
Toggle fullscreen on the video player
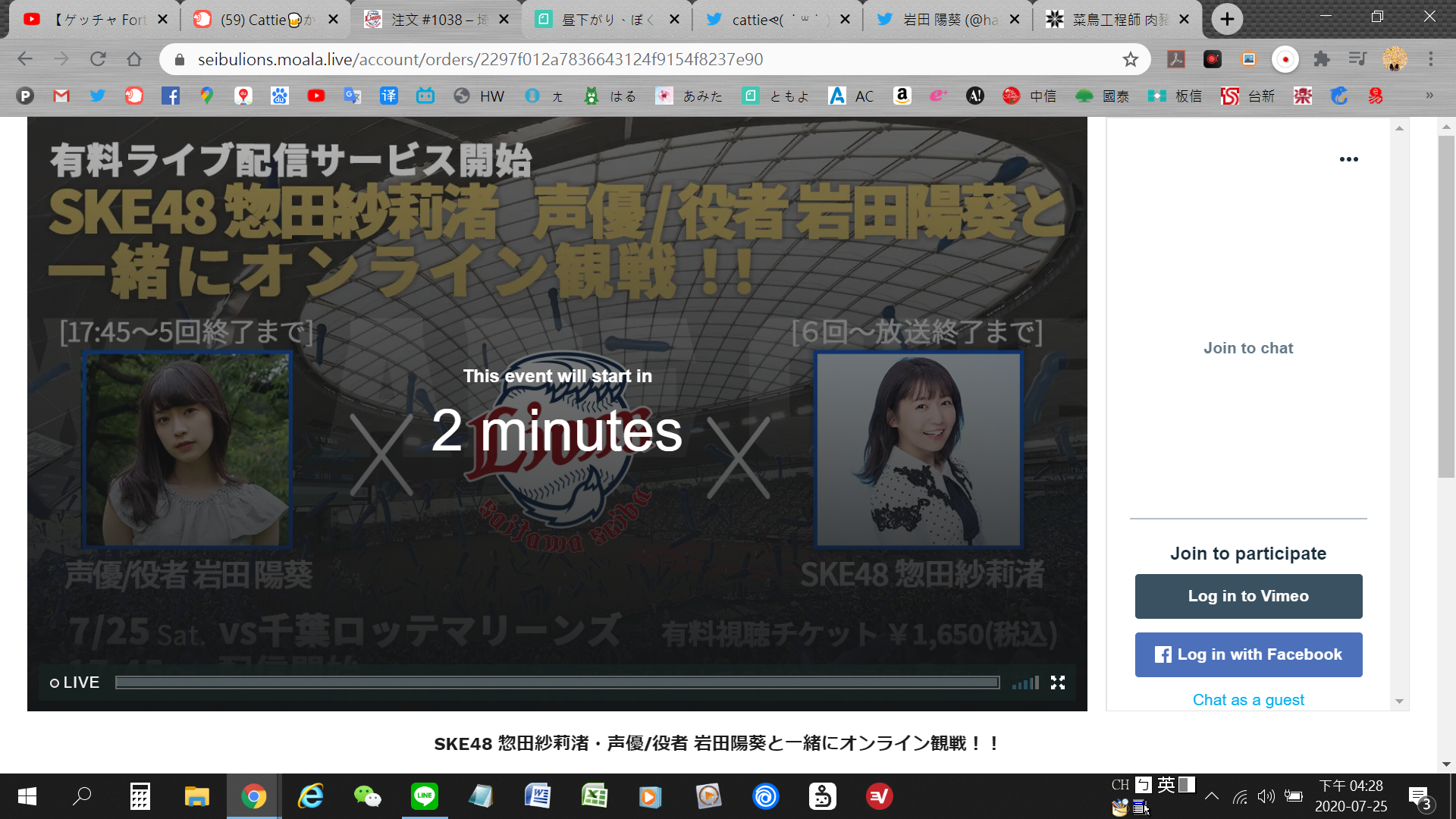pos(1058,682)
